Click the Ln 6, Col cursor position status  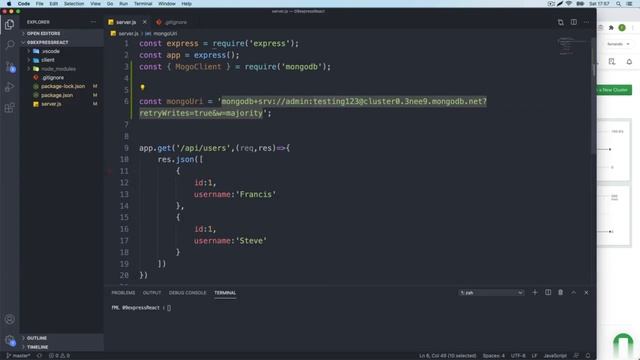447,356
